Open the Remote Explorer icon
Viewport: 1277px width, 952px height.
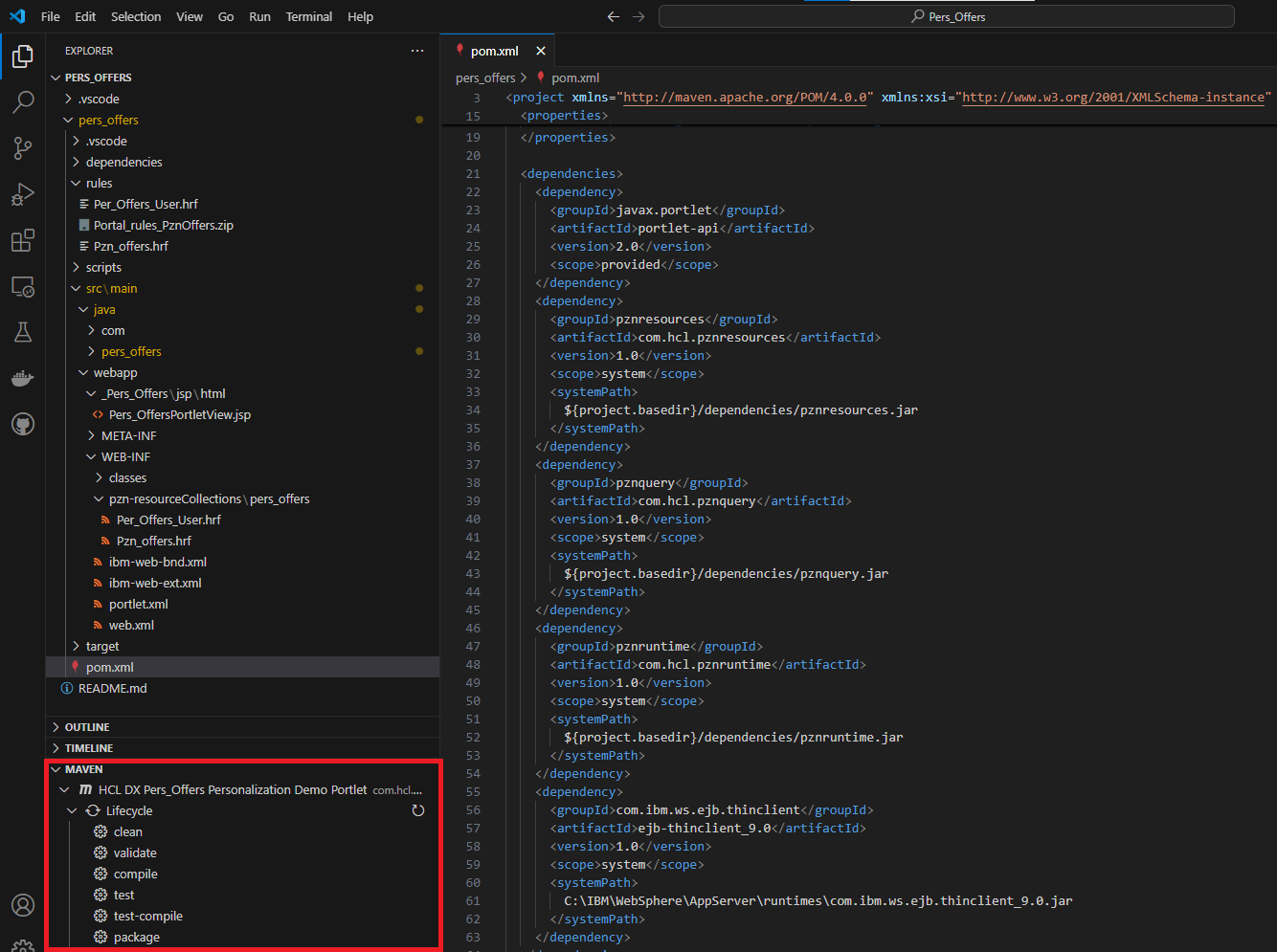23,286
